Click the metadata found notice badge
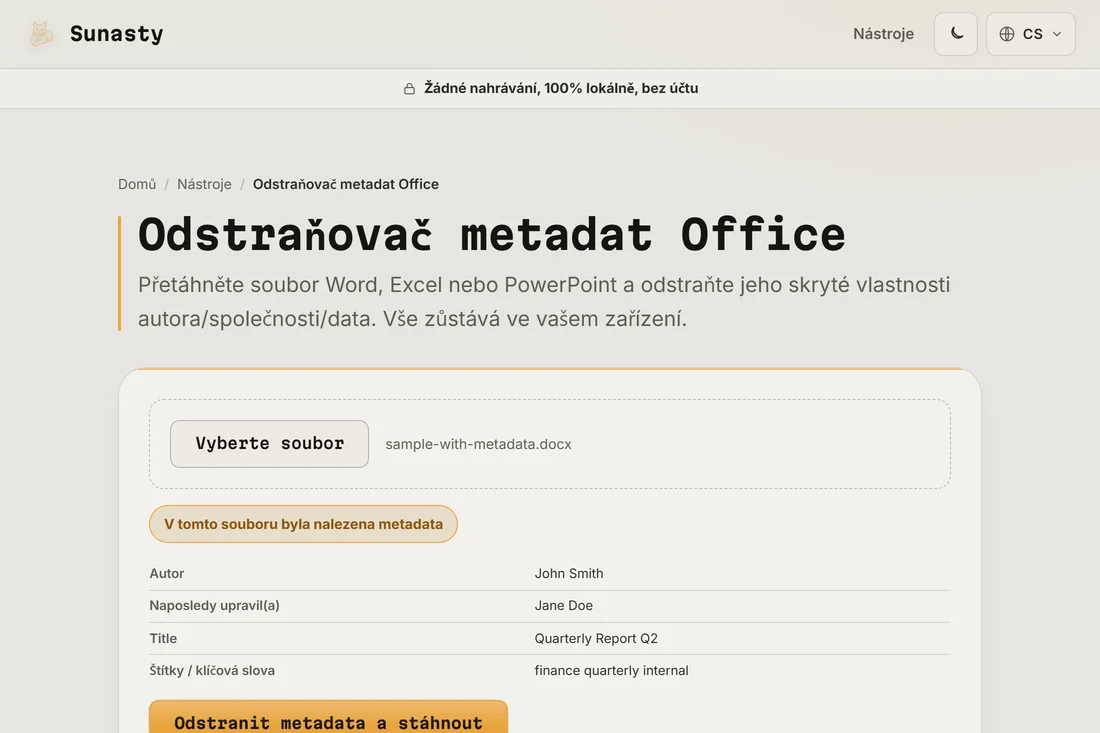The width and height of the screenshot is (1100, 733). tap(303, 524)
